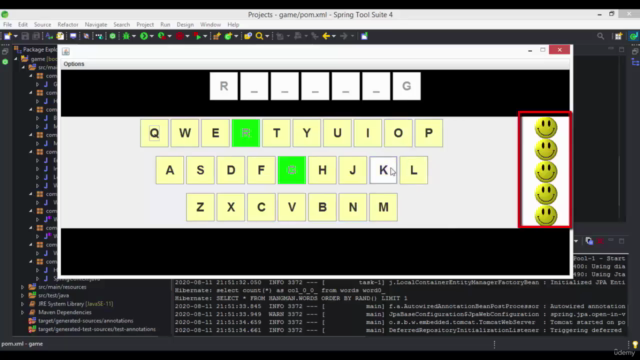Click the lightbulb tip icon in status bar

point(635,344)
